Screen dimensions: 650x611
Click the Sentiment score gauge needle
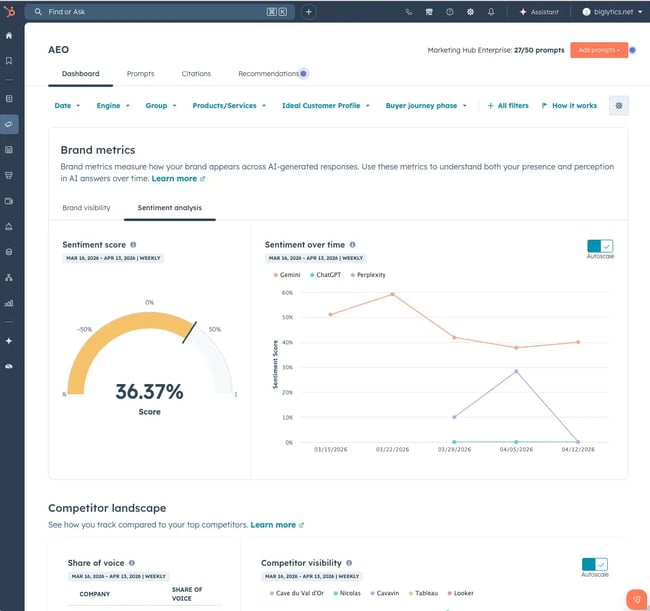click(189, 332)
